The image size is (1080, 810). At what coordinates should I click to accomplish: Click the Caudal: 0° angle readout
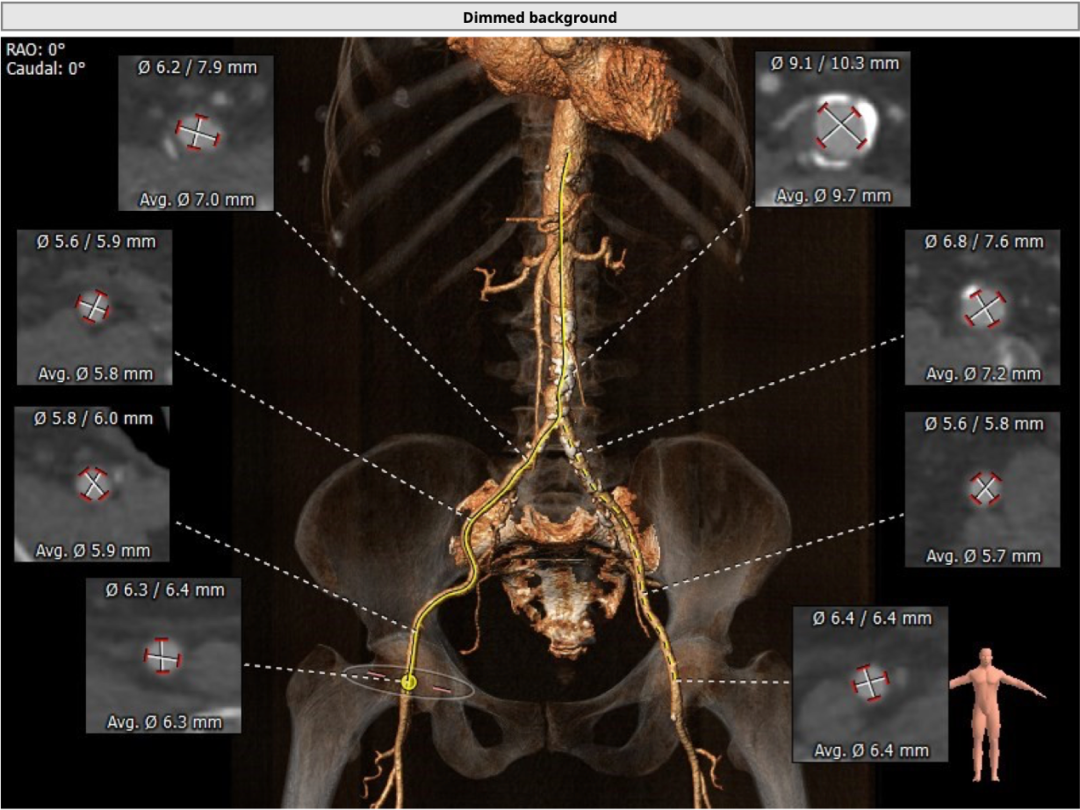45,68
